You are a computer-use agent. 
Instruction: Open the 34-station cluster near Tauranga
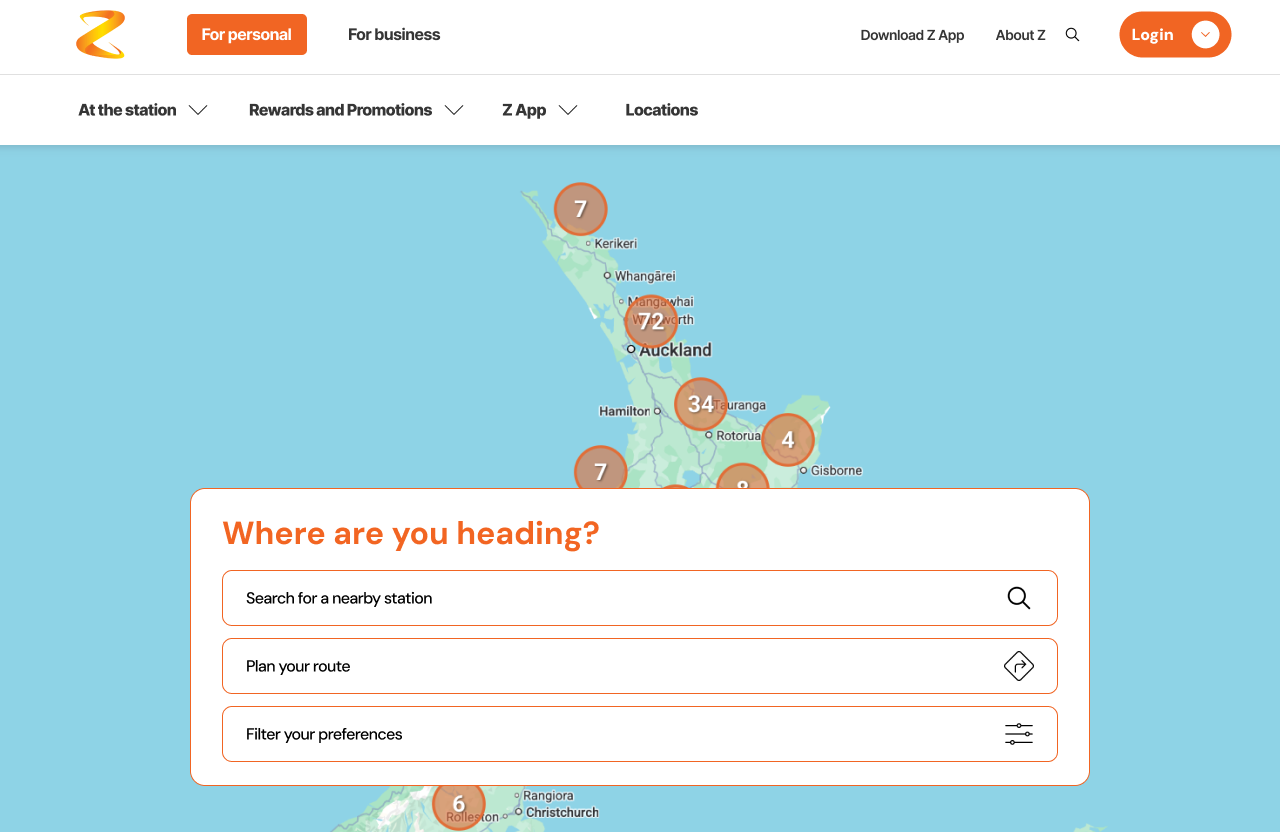[701, 404]
